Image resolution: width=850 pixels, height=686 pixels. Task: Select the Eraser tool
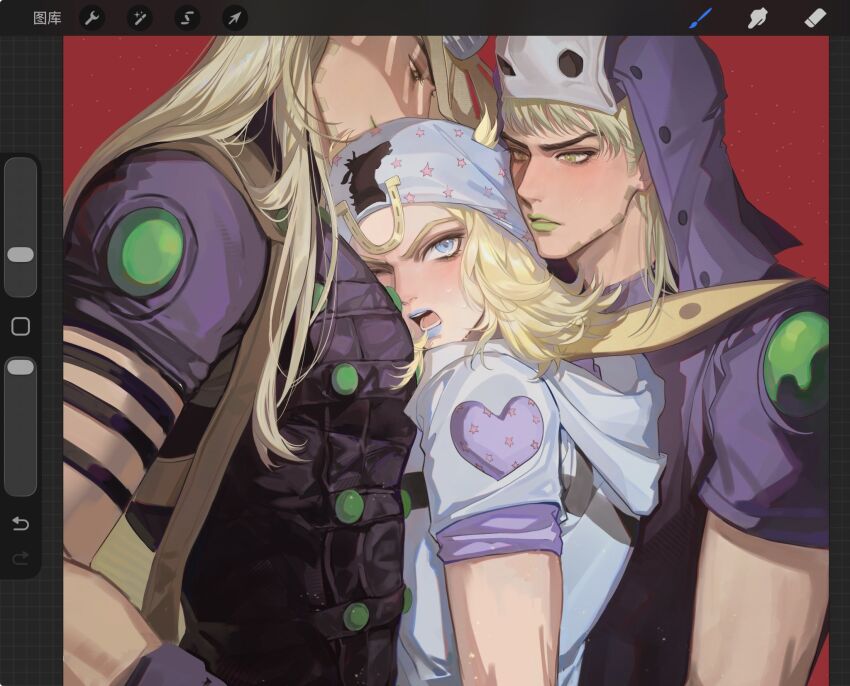click(815, 18)
